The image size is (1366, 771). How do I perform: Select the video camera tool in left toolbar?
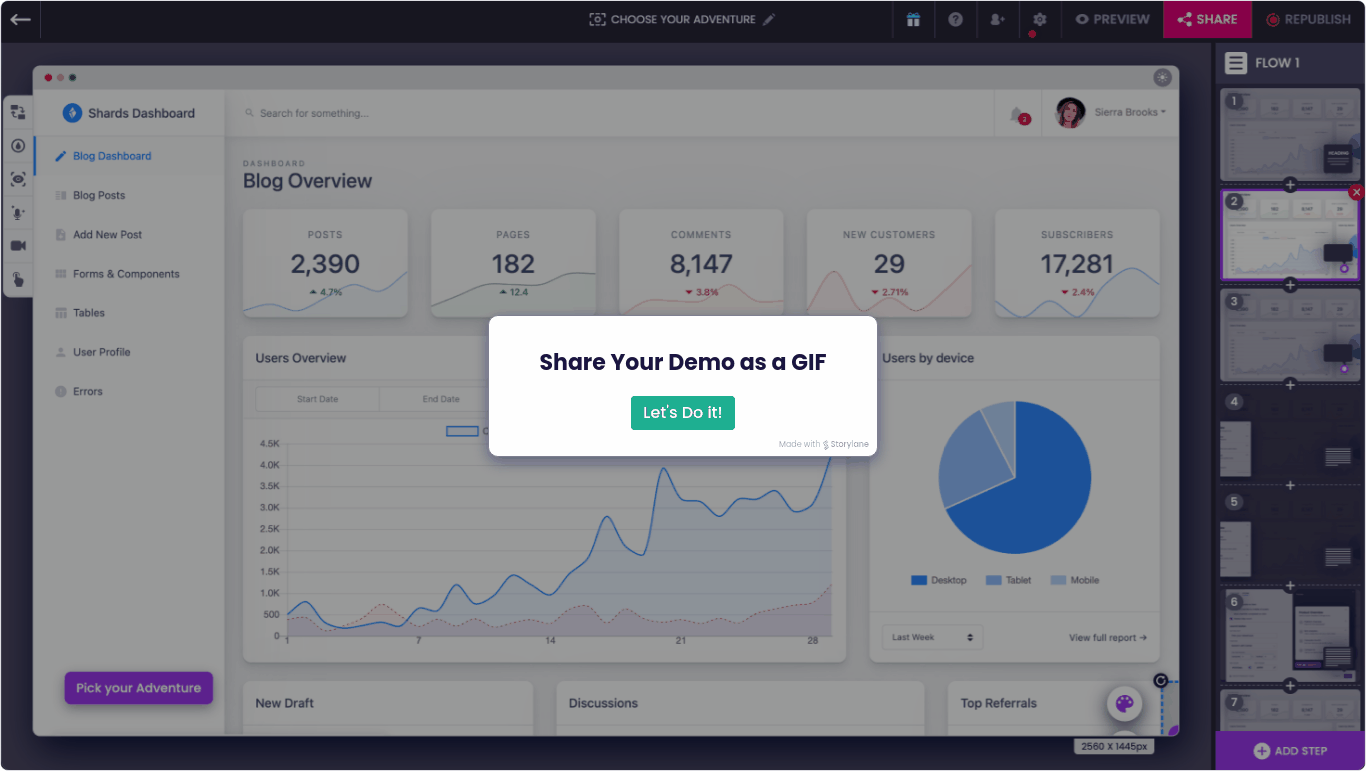tap(18, 246)
